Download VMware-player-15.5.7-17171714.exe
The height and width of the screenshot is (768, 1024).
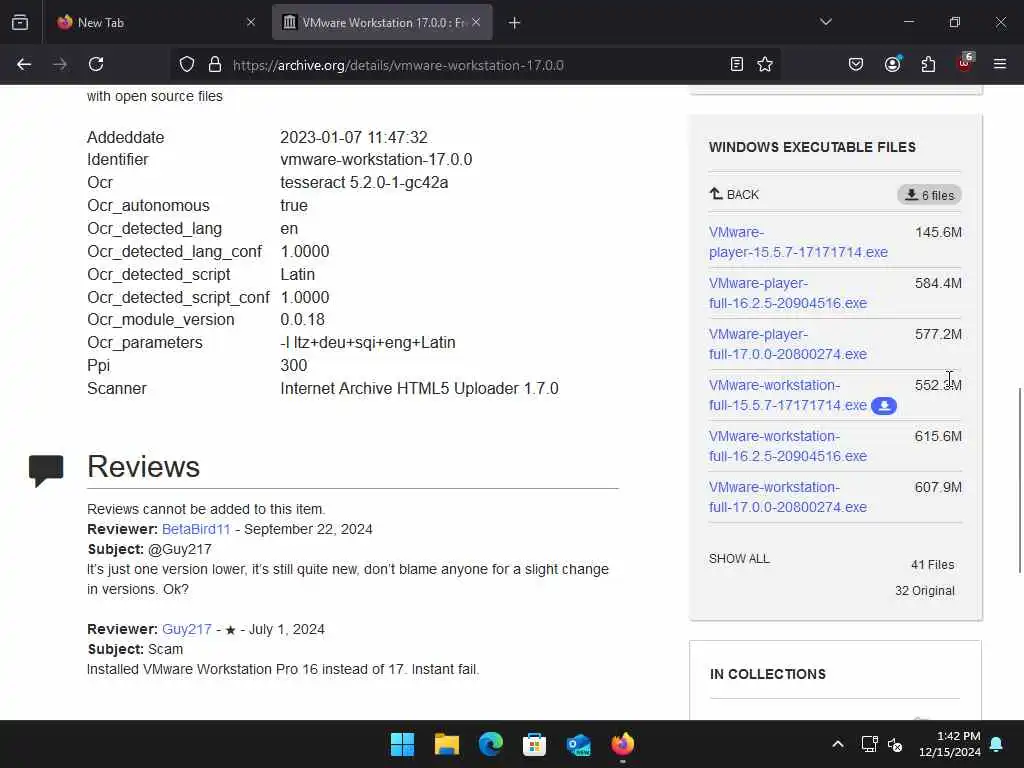798,242
